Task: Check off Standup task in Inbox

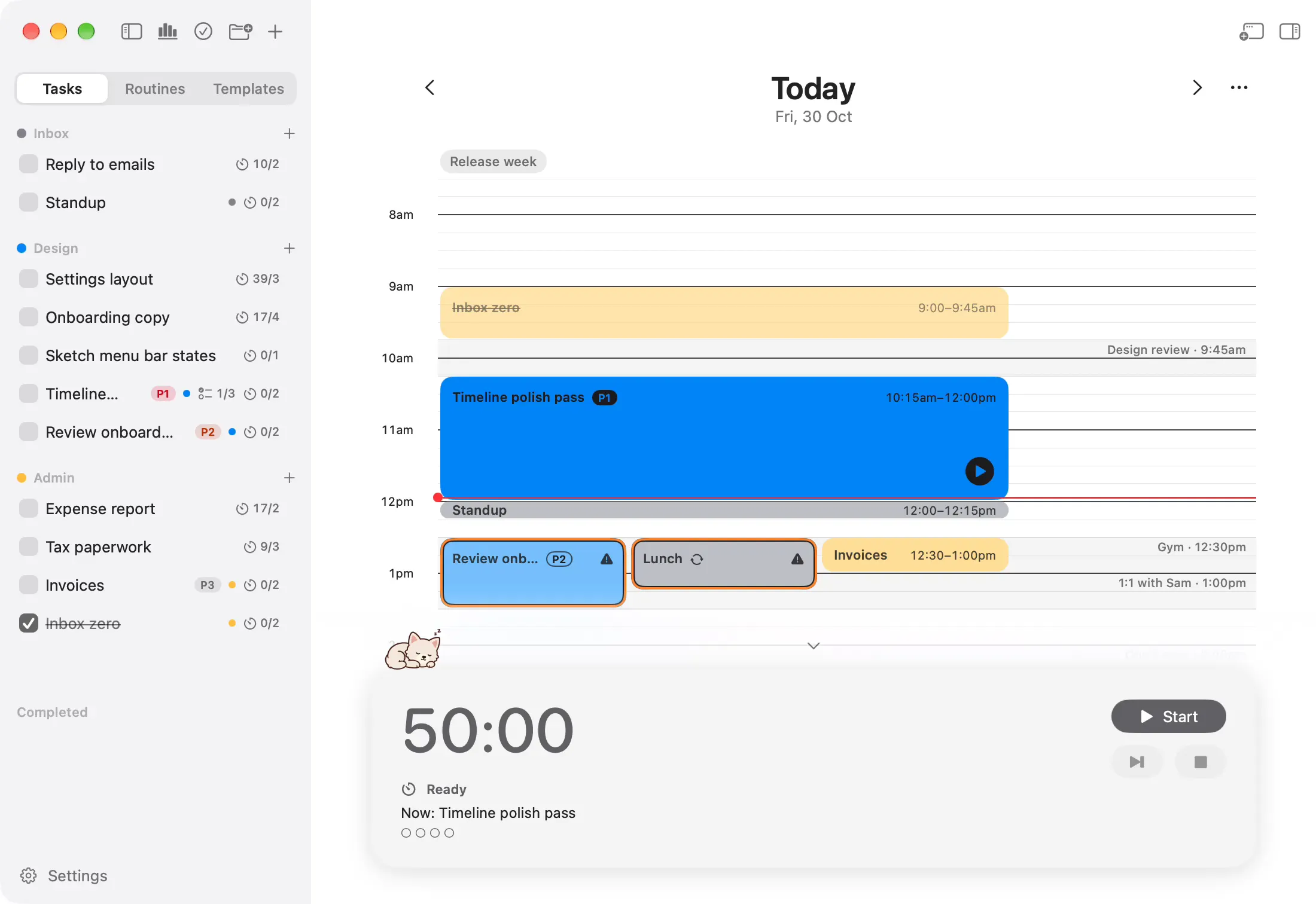Action: pyautogui.click(x=28, y=202)
